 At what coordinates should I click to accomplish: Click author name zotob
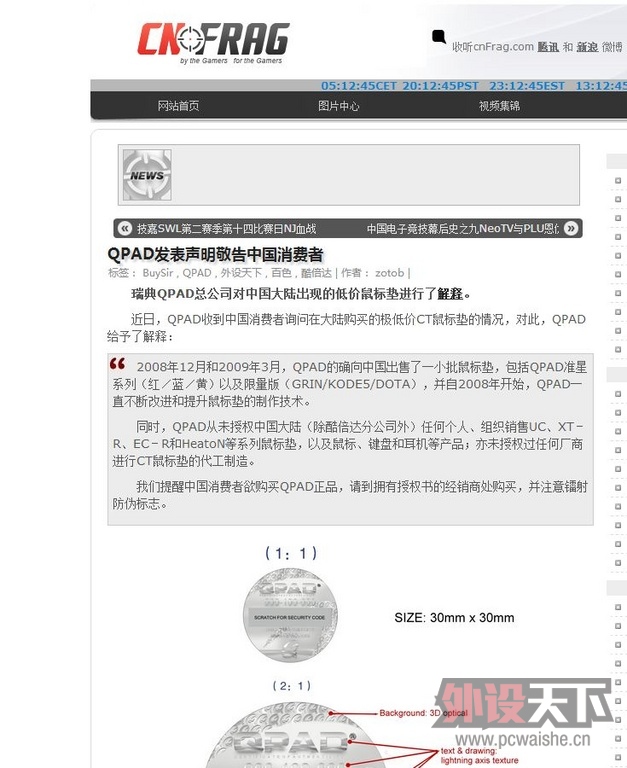point(389,273)
